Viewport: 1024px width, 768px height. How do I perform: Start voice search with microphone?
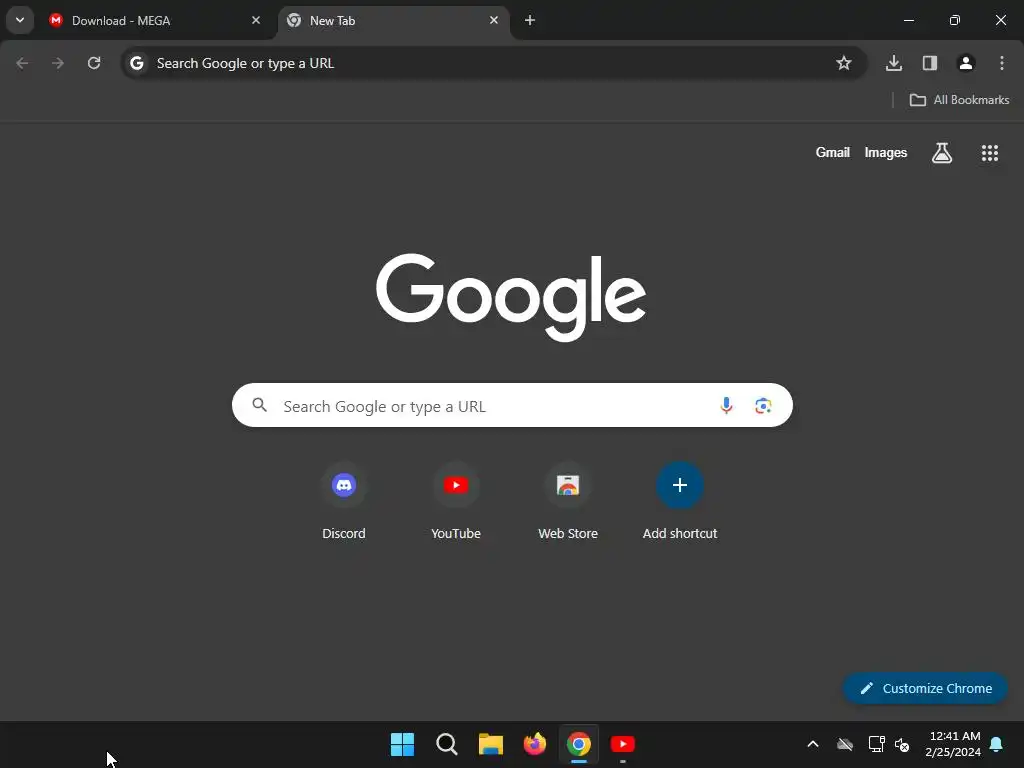tap(726, 406)
